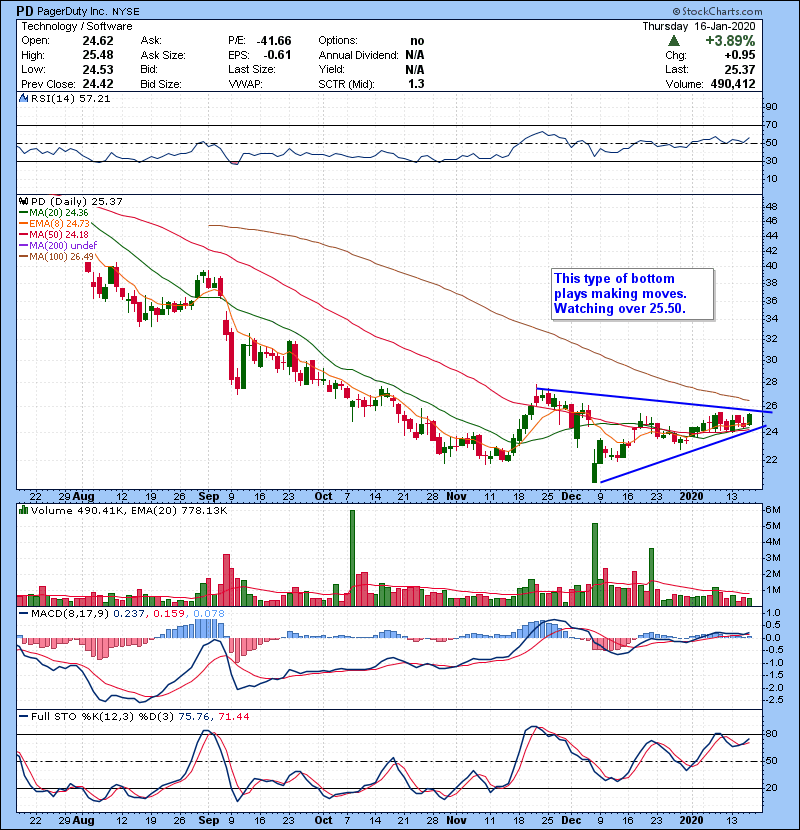
Task: Click the tallest October volume spike bar
Action: coord(353,557)
